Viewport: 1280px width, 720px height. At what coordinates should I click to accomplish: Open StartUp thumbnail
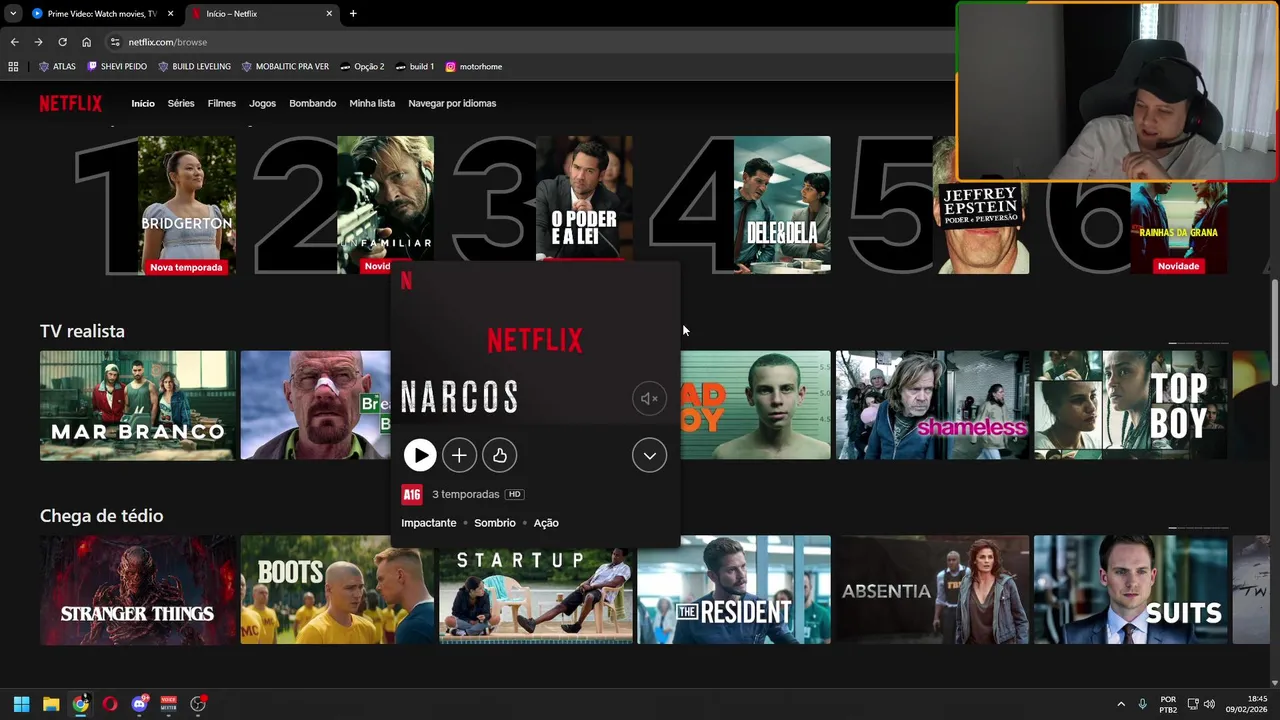click(536, 596)
